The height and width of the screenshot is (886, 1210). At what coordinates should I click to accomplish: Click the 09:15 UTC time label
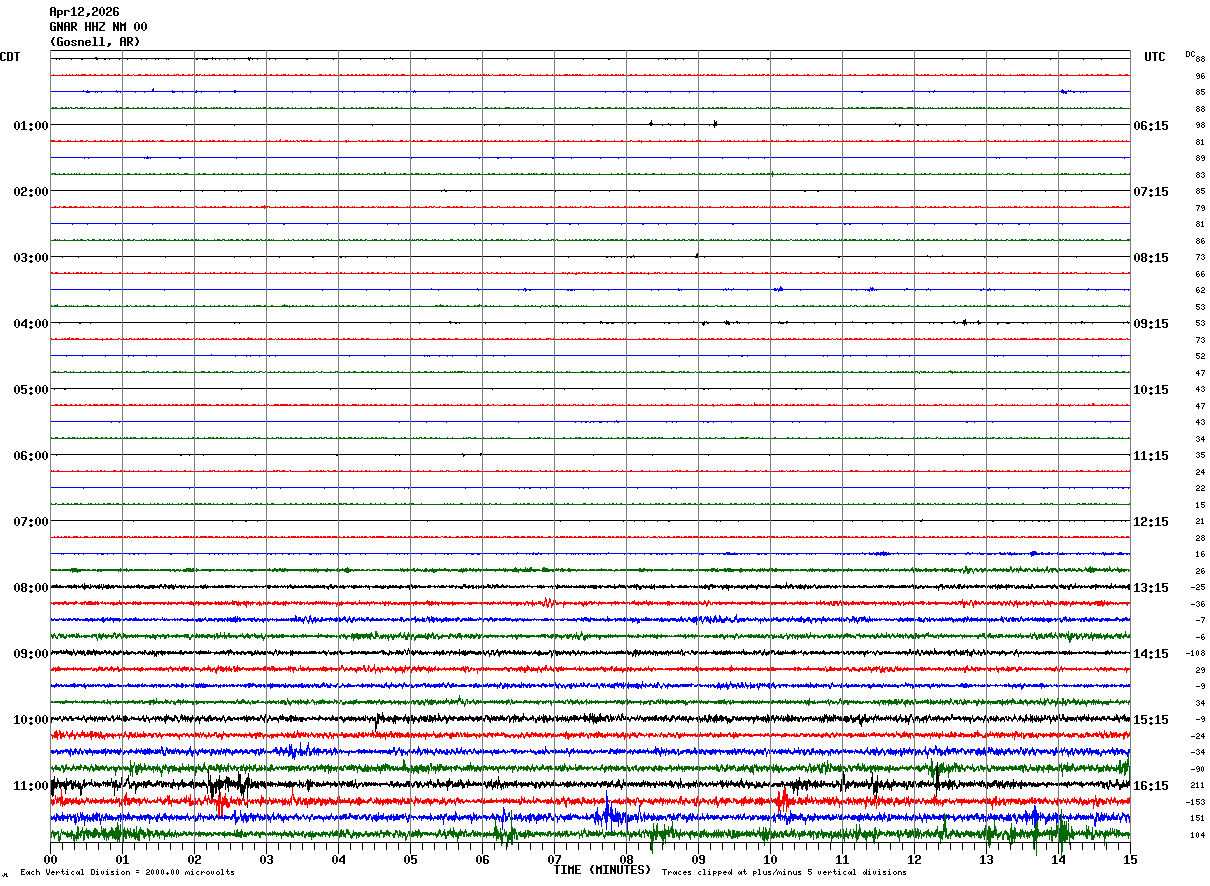coord(1151,324)
